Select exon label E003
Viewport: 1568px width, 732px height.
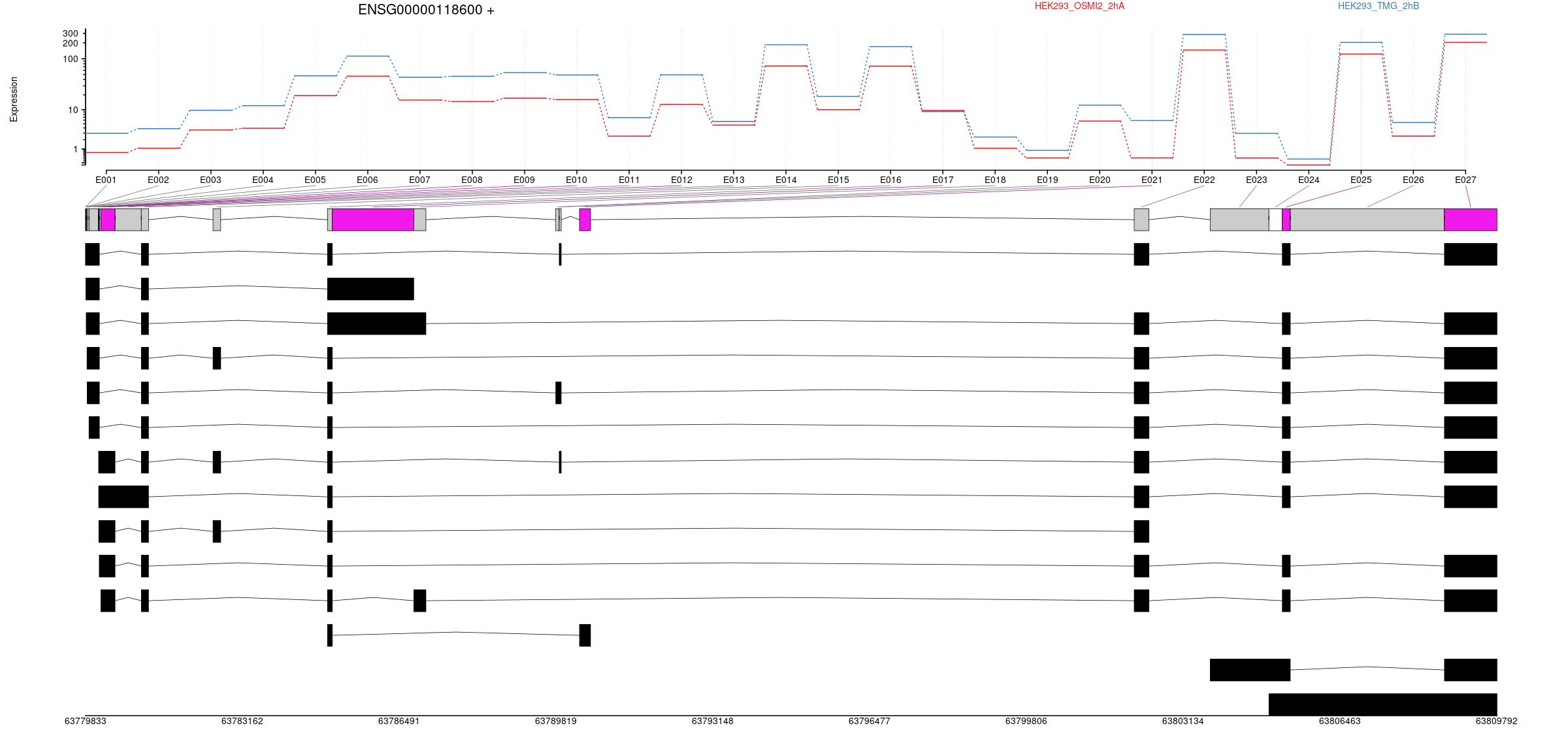[x=210, y=180]
